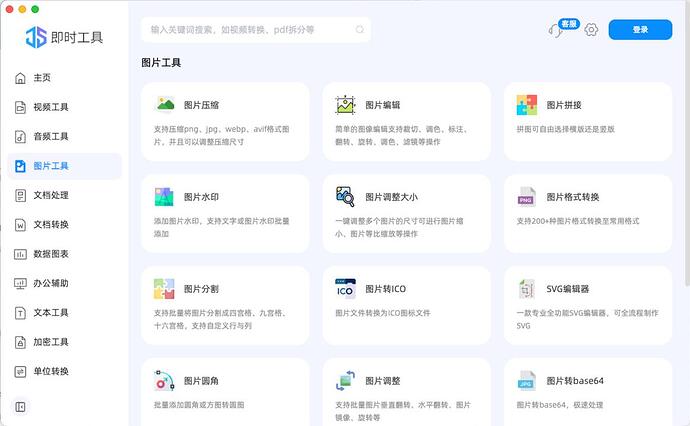This screenshot has height=426, width=690.
Task: Click the SVG编辑器 icon
Action: click(x=527, y=288)
